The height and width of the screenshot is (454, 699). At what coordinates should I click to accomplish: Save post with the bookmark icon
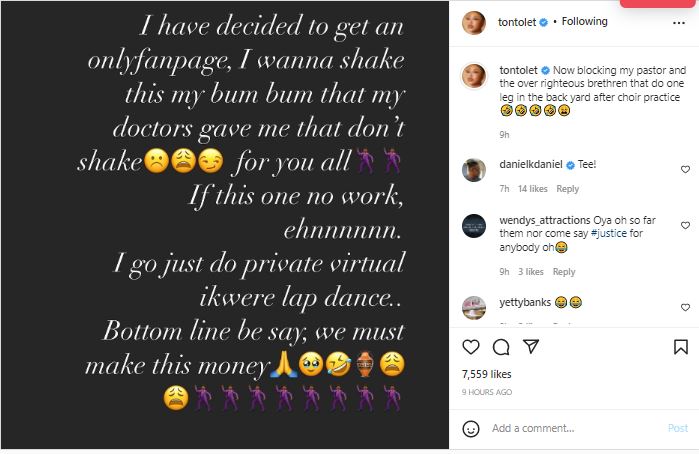(x=680, y=347)
